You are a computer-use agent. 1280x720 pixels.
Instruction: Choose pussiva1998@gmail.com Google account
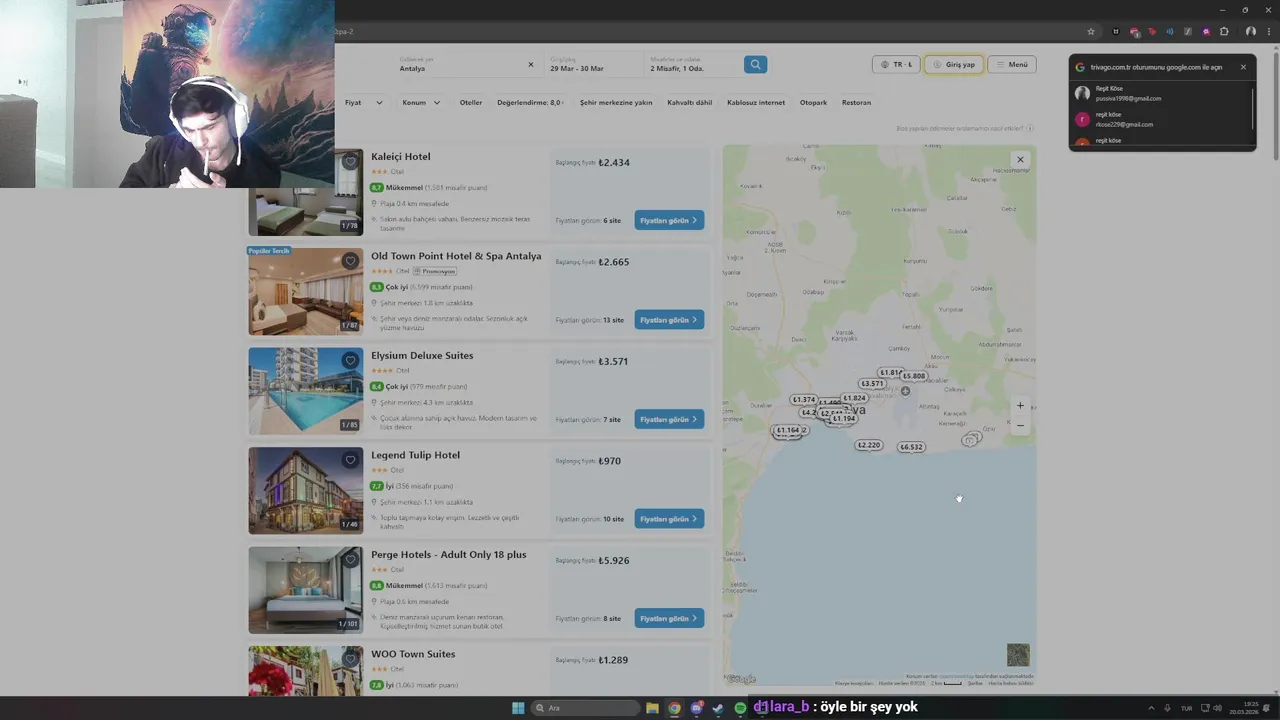coord(1160,94)
